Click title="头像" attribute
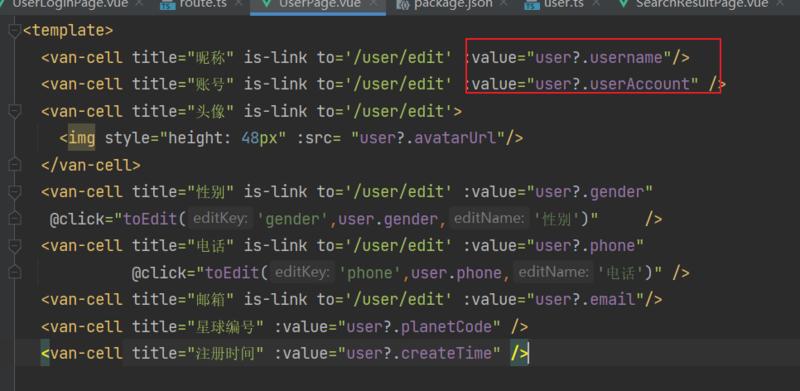 tap(183, 111)
